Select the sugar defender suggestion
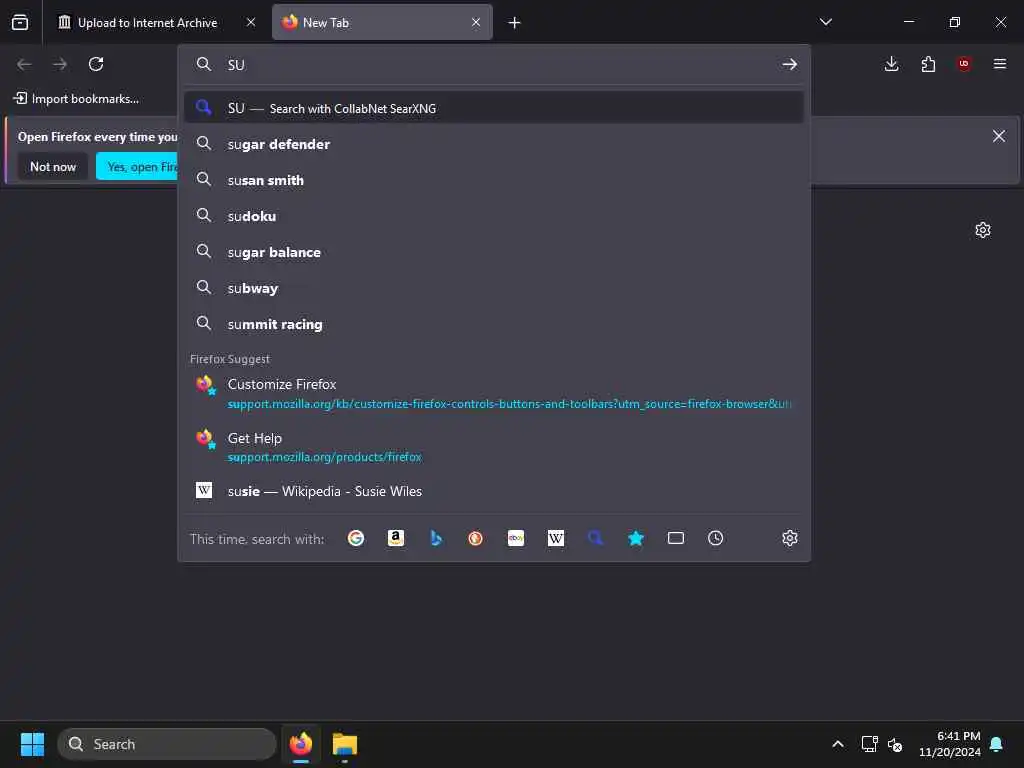The image size is (1024, 768). click(x=494, y=144)
